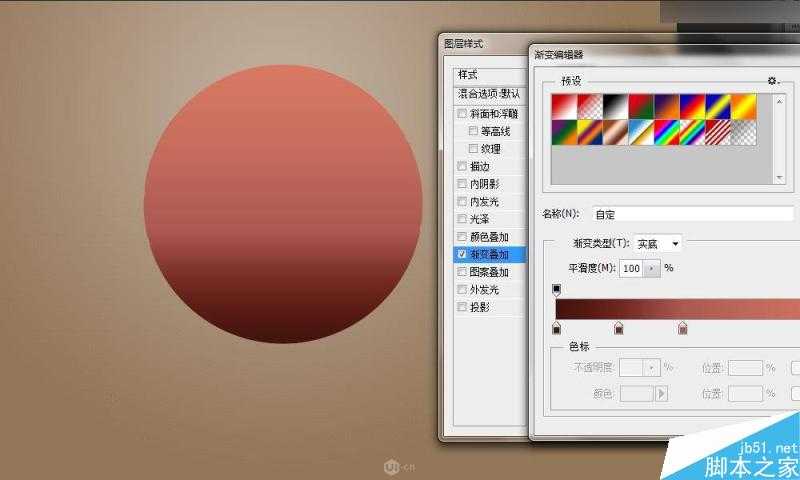The height and width of the screenshot is (480, 800).
Task: Select the black opacity stop above gradient bar
Action: [557, 290]
